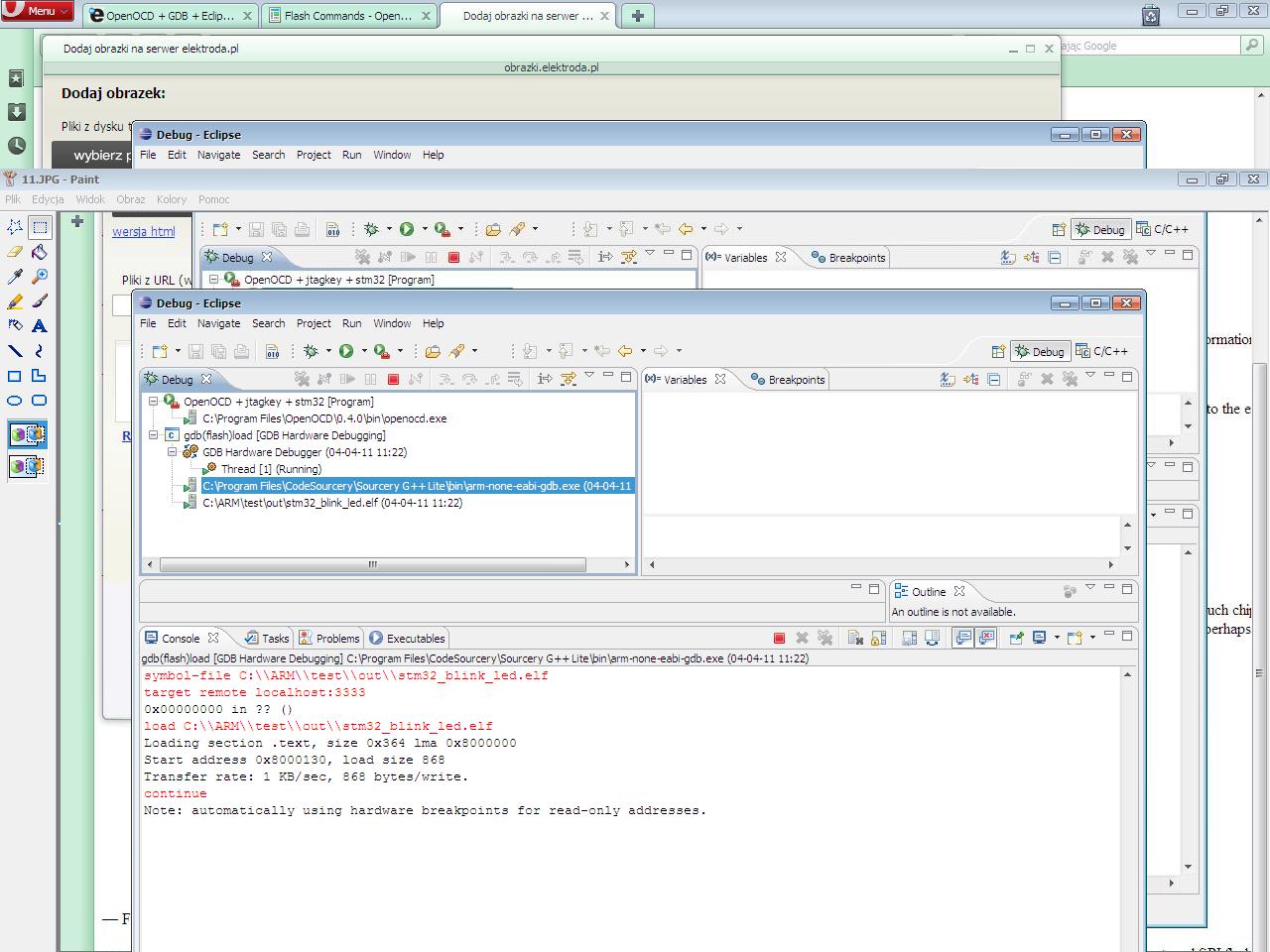The width and height of the screenshot is (1270, 952).
Task: Click the Debug bug icon in Eclipse toolbar
Action: coord(311,351)
